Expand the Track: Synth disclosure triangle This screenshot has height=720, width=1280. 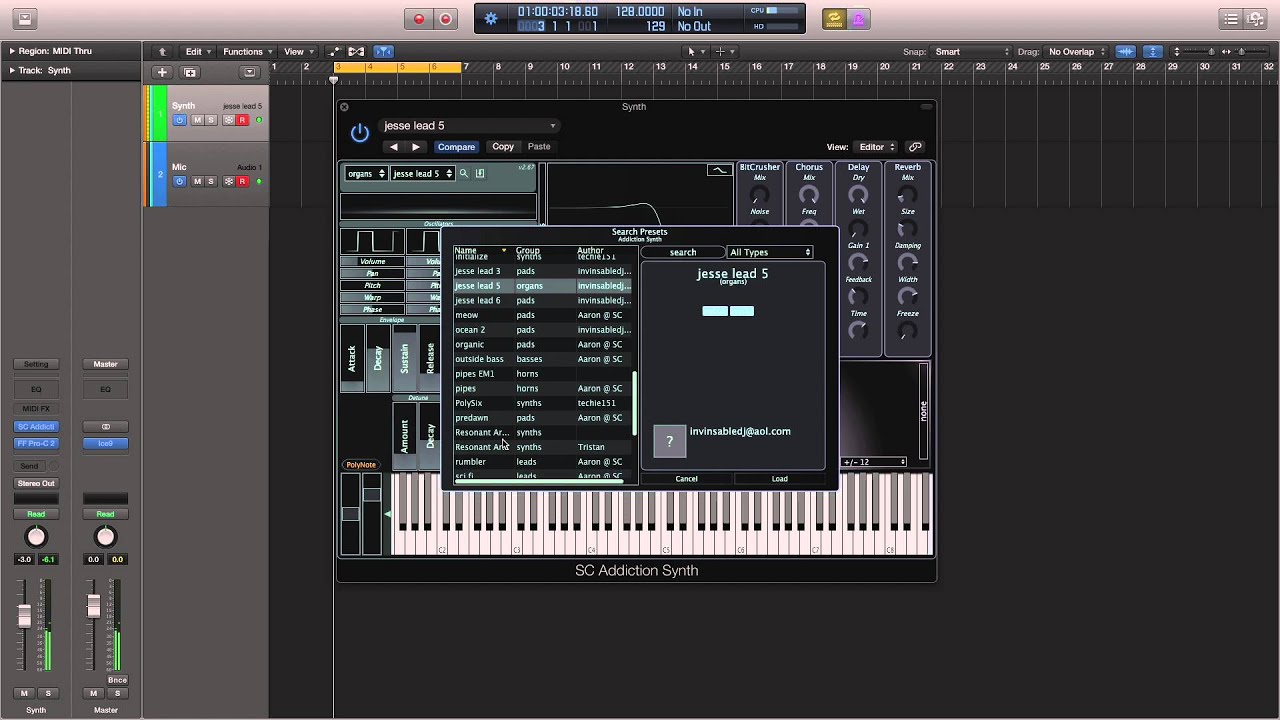tap(12, 71)
